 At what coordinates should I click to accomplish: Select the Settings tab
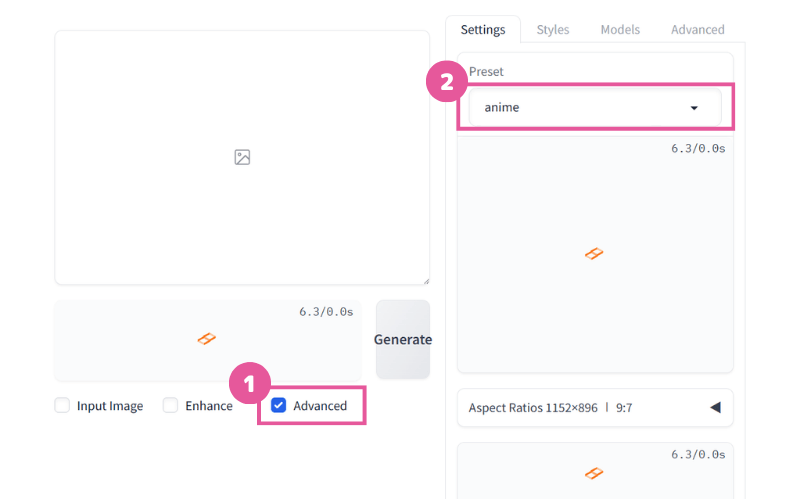[x=483, y=30]
